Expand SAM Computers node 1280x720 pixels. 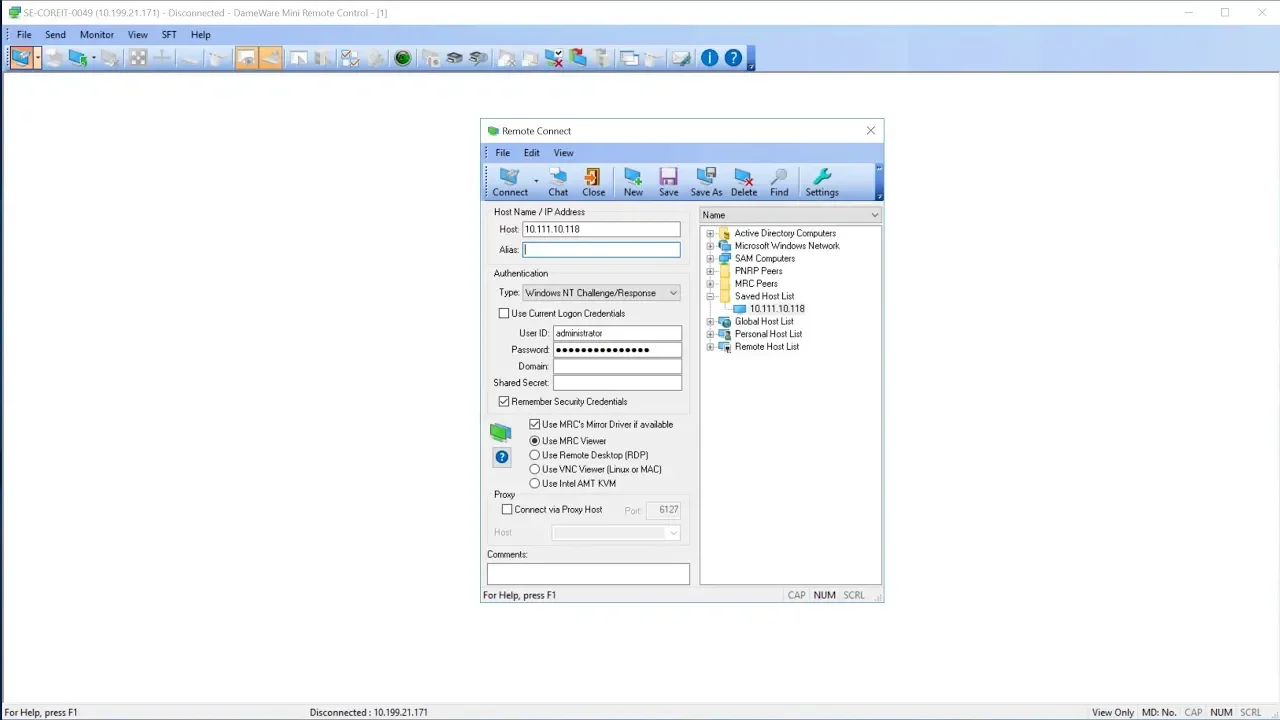pos(710,258)
